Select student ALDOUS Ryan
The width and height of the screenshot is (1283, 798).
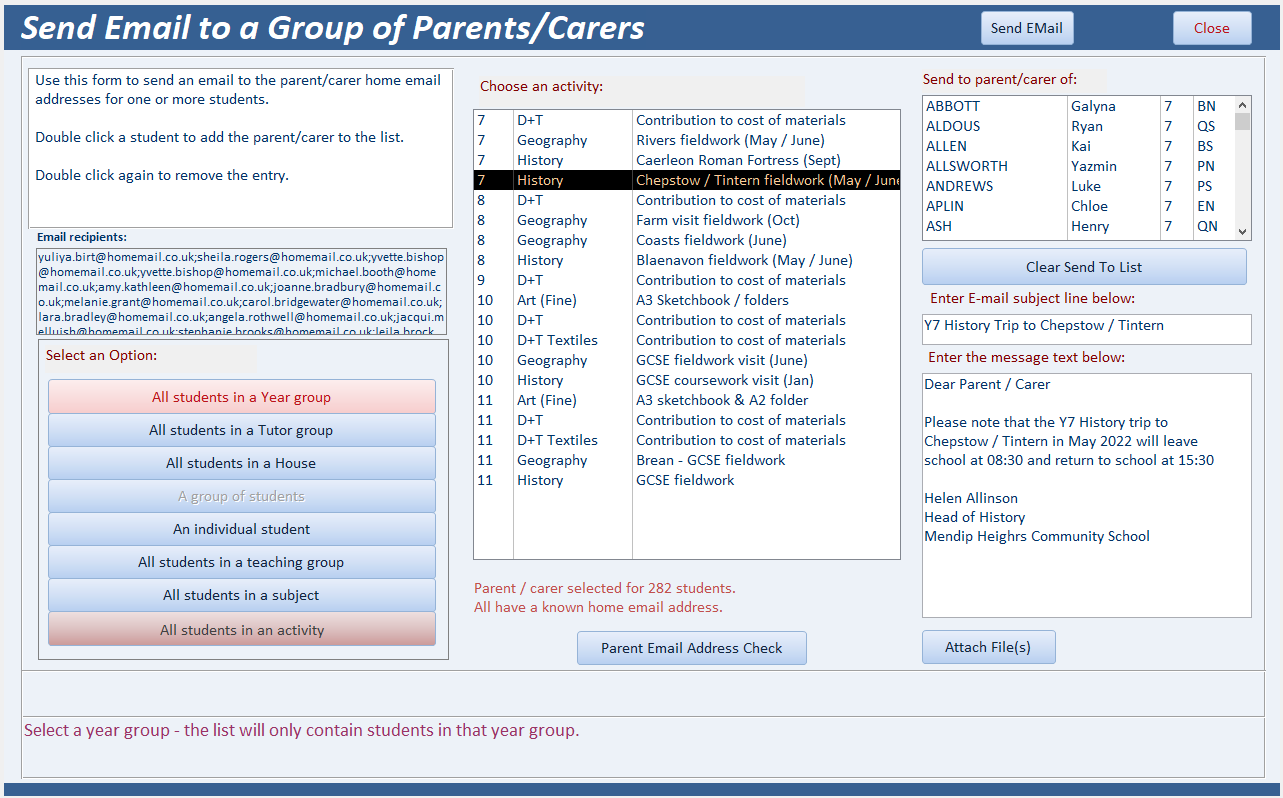pyautogui.click(x=1079, y=126)
